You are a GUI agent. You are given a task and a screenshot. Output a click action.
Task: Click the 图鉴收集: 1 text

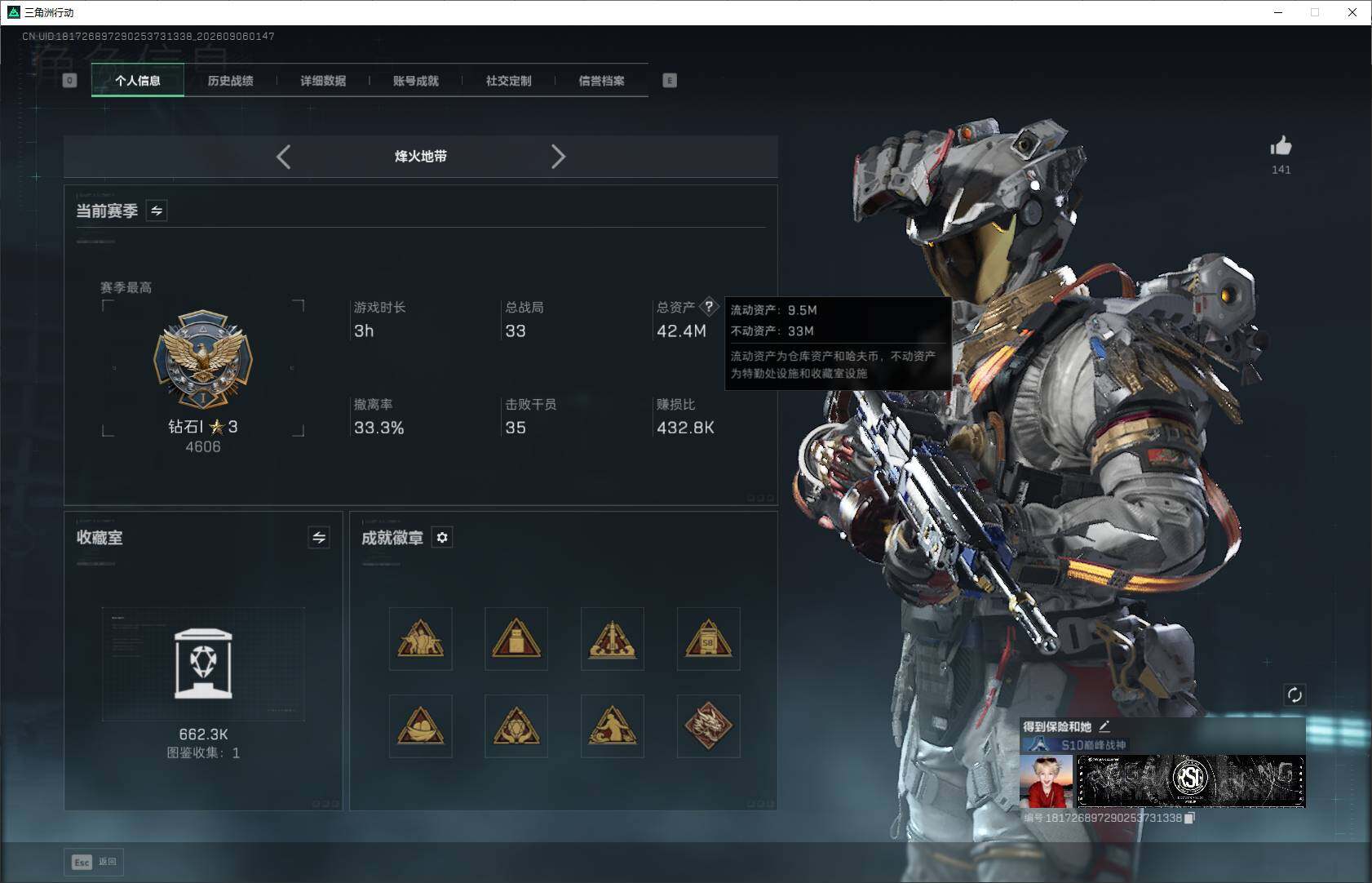click(x=203, y=752)
